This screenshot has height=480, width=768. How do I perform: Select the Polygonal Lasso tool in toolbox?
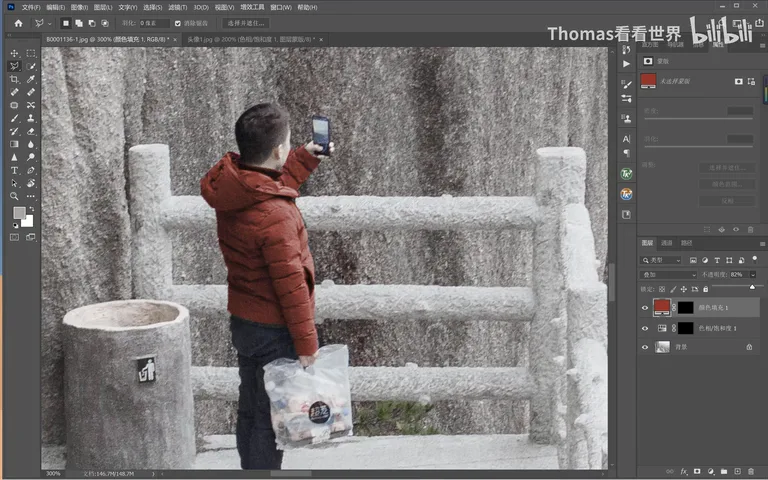14,66
